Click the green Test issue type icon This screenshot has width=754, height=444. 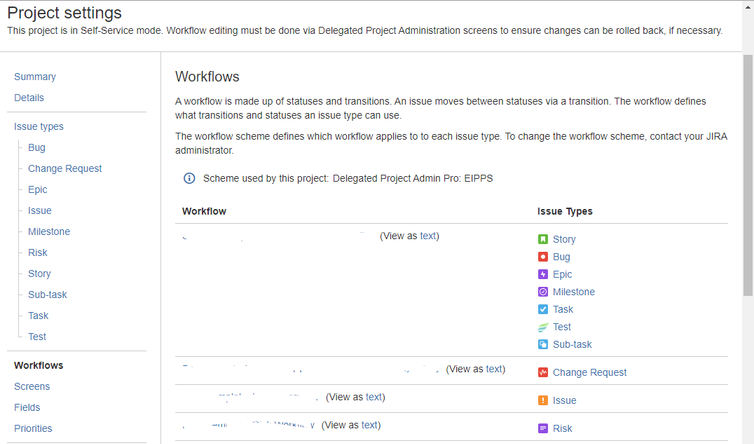point(543,327)
